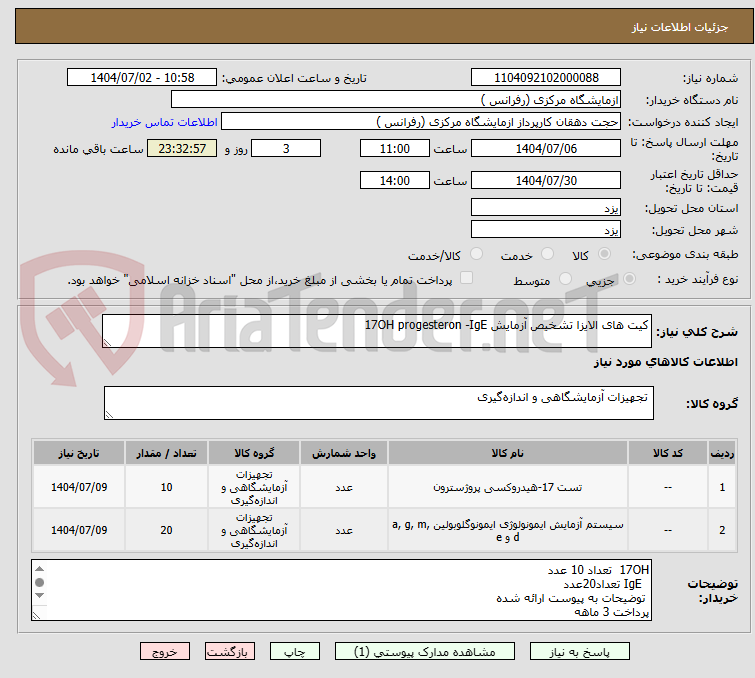Viewport: 755px width, 678px height.
Task: Click scroll down arrow in توضیحات خریدار box
Action: [x=39, y=596]
